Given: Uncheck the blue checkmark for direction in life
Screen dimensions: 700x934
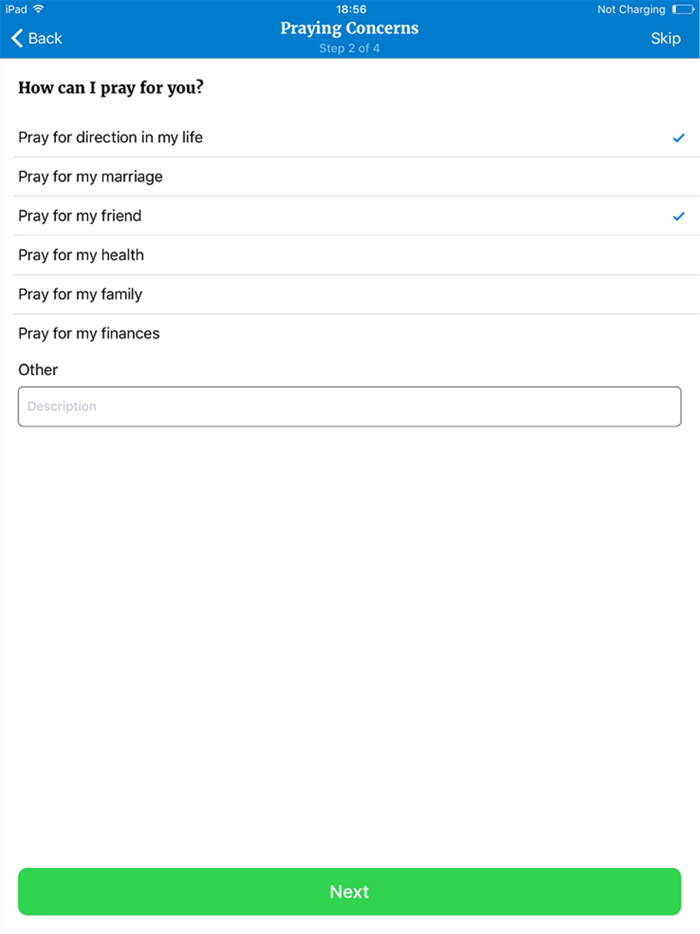Looking at the screenshot, I should [679, 138].
